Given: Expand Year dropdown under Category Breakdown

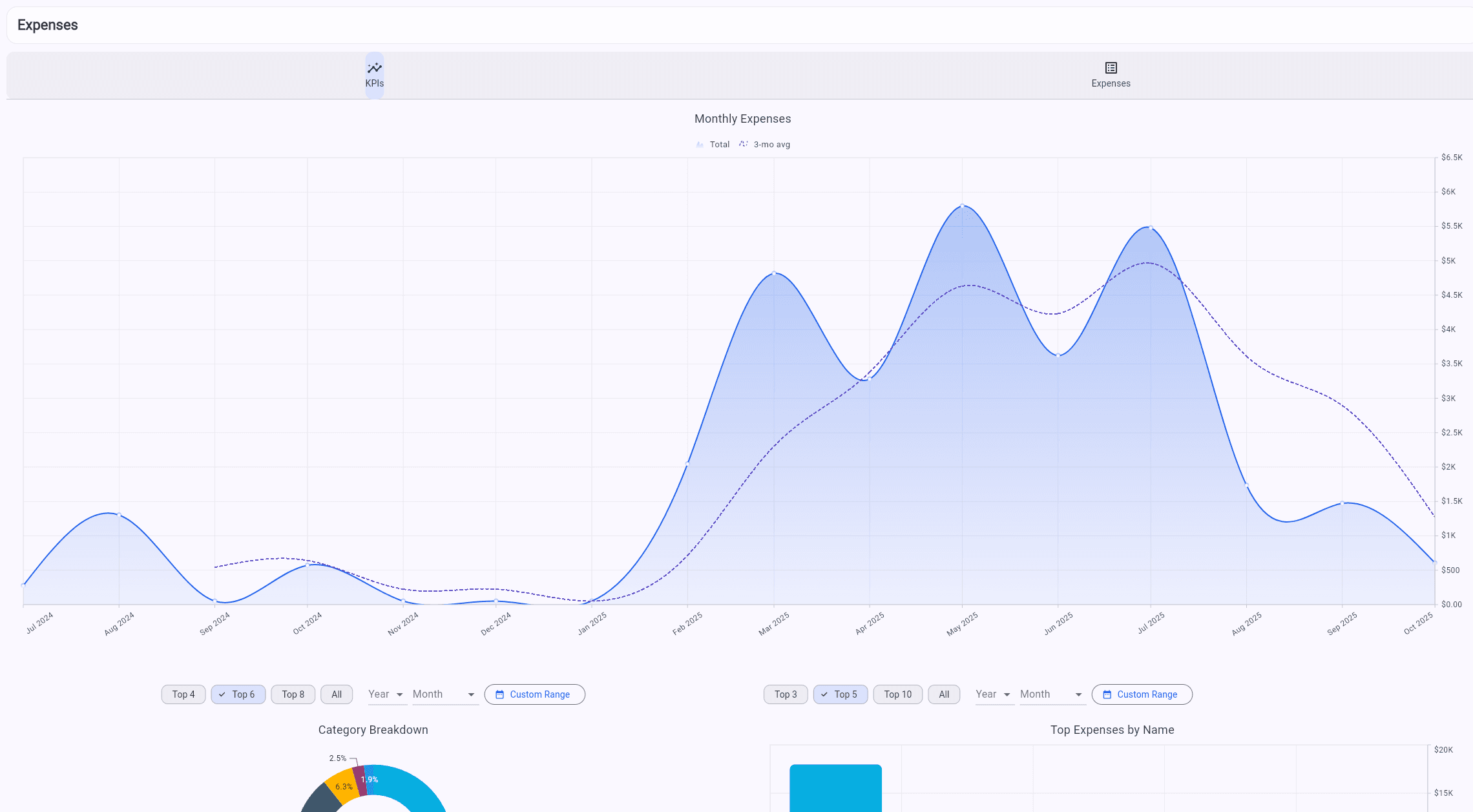Looking at the screenshot, I should pyautogui.click(x=386, y=694).
